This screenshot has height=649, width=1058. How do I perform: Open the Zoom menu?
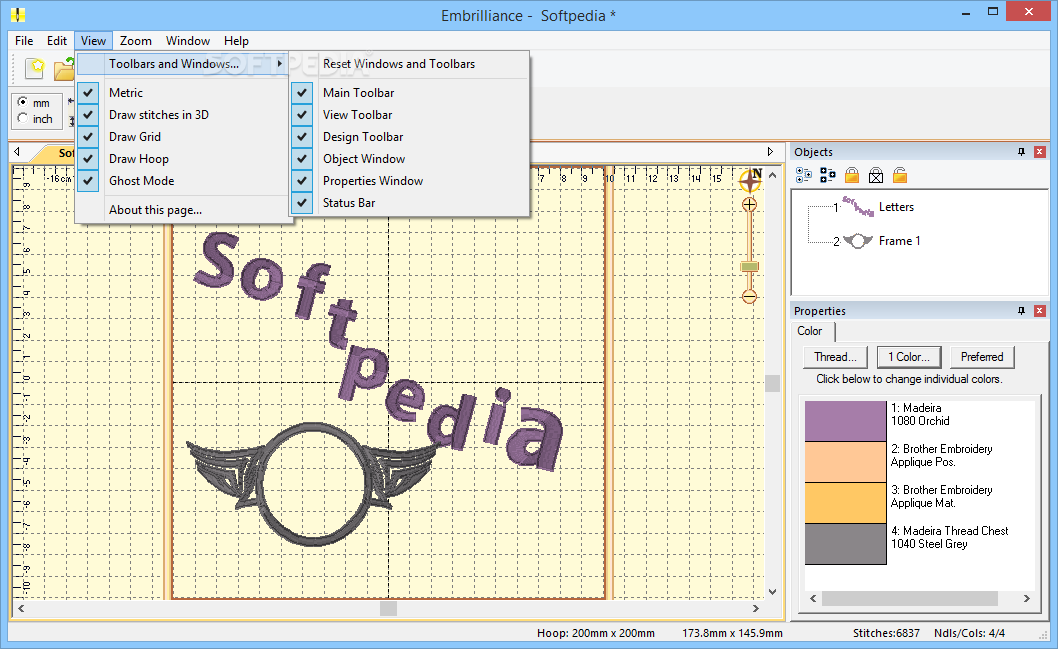(136, 40)
